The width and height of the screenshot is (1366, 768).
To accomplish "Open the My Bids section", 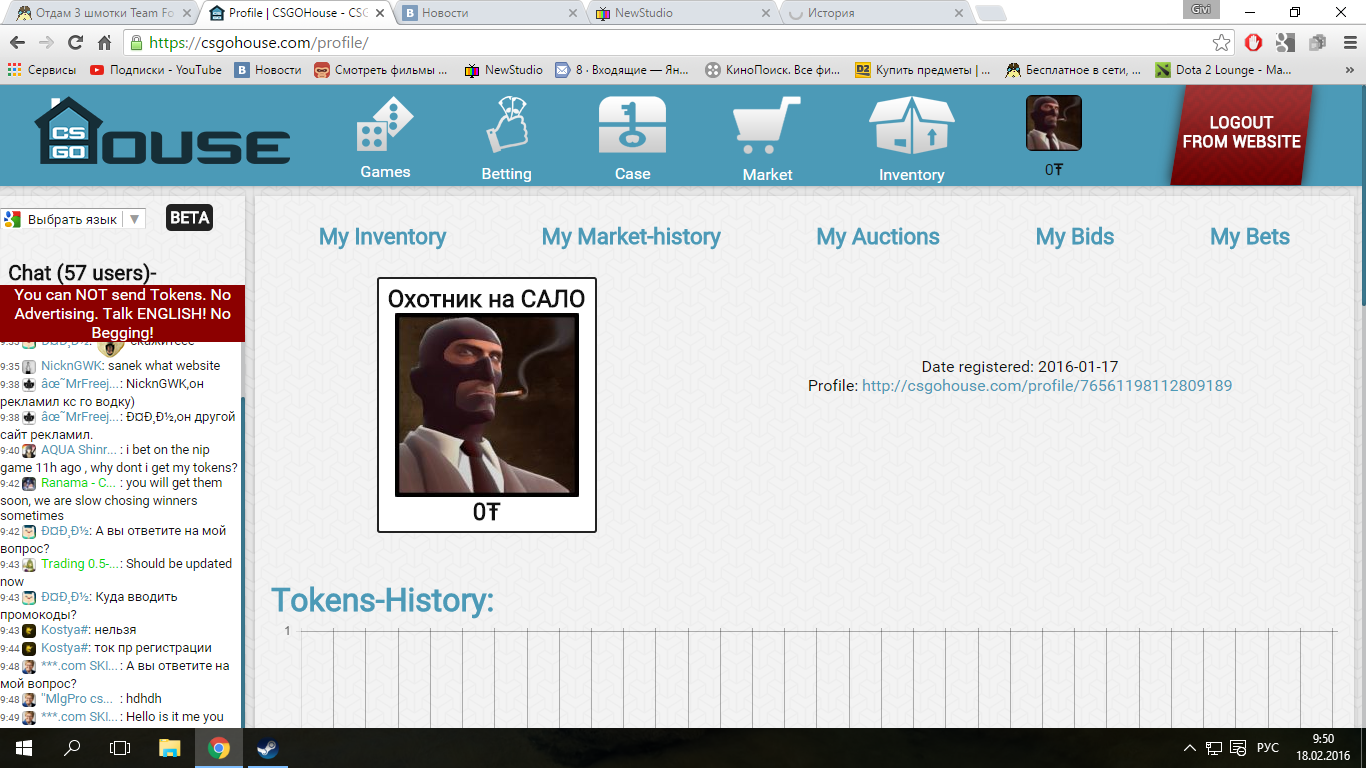I will tap(1075, 237).
